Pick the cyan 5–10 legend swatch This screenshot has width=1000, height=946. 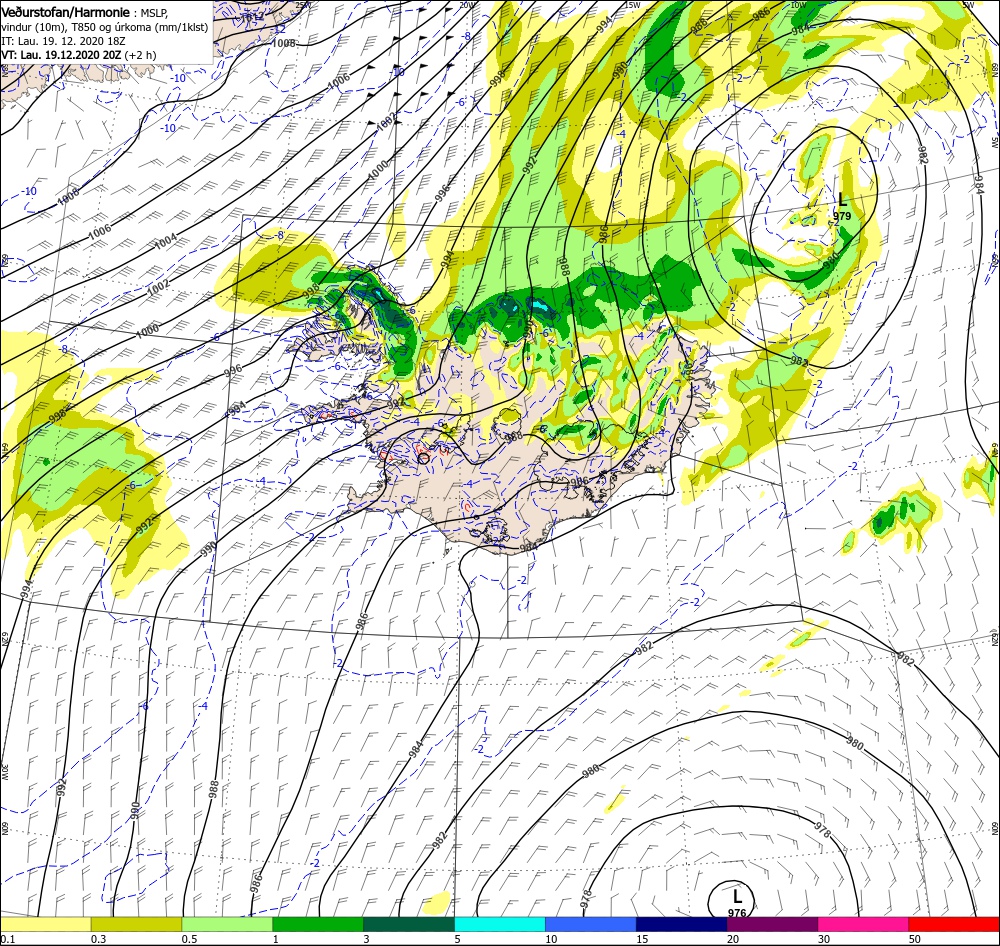[x=500, y=924]
